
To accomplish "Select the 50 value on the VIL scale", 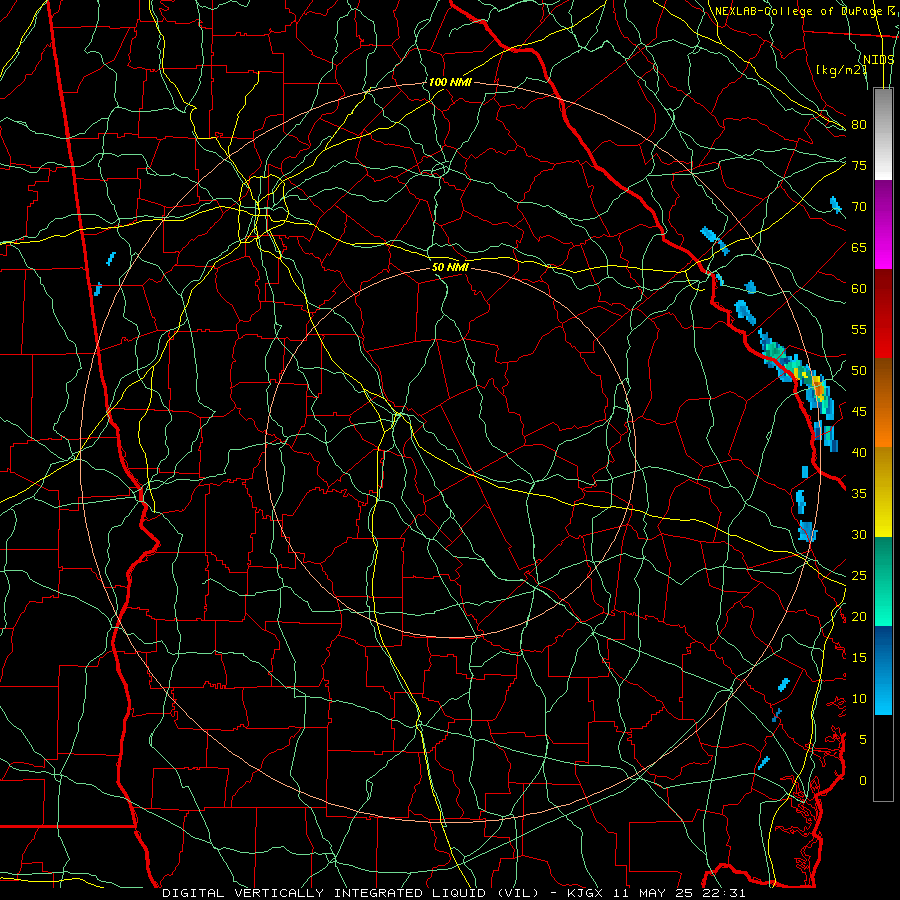I will click(x=859, y=371).
